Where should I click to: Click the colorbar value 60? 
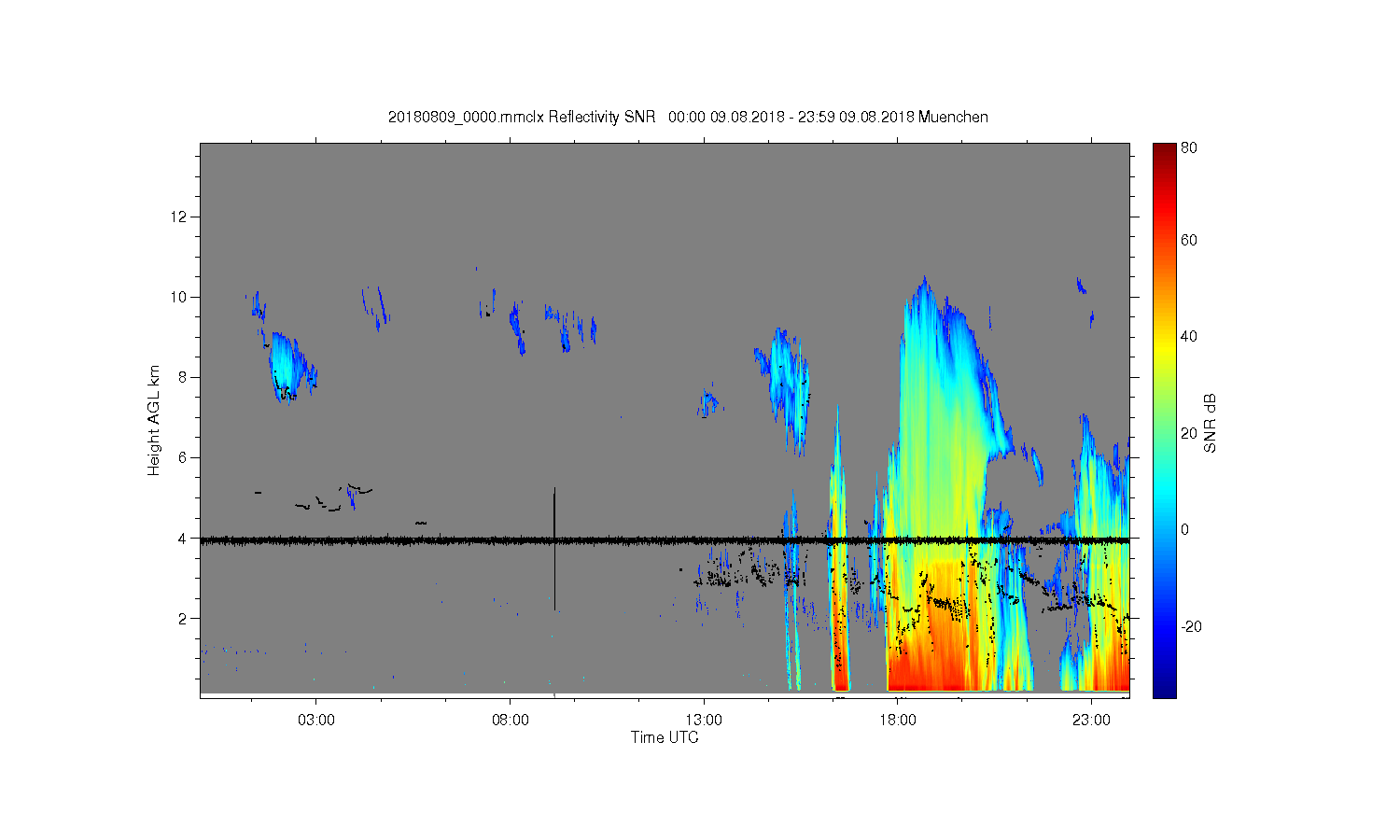pyautogui.click(x=1189, y=240)
